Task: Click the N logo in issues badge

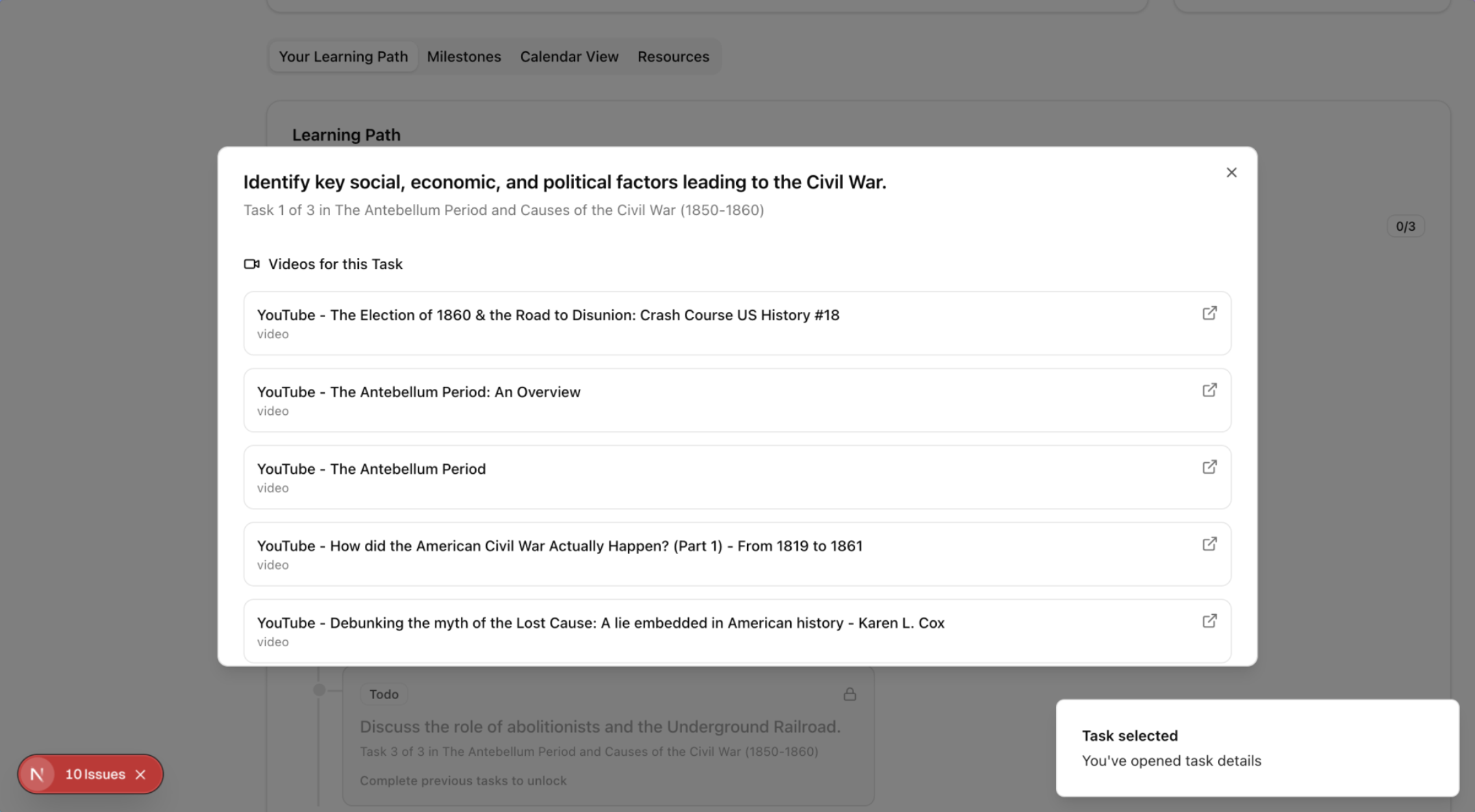Action: (37, 774)
